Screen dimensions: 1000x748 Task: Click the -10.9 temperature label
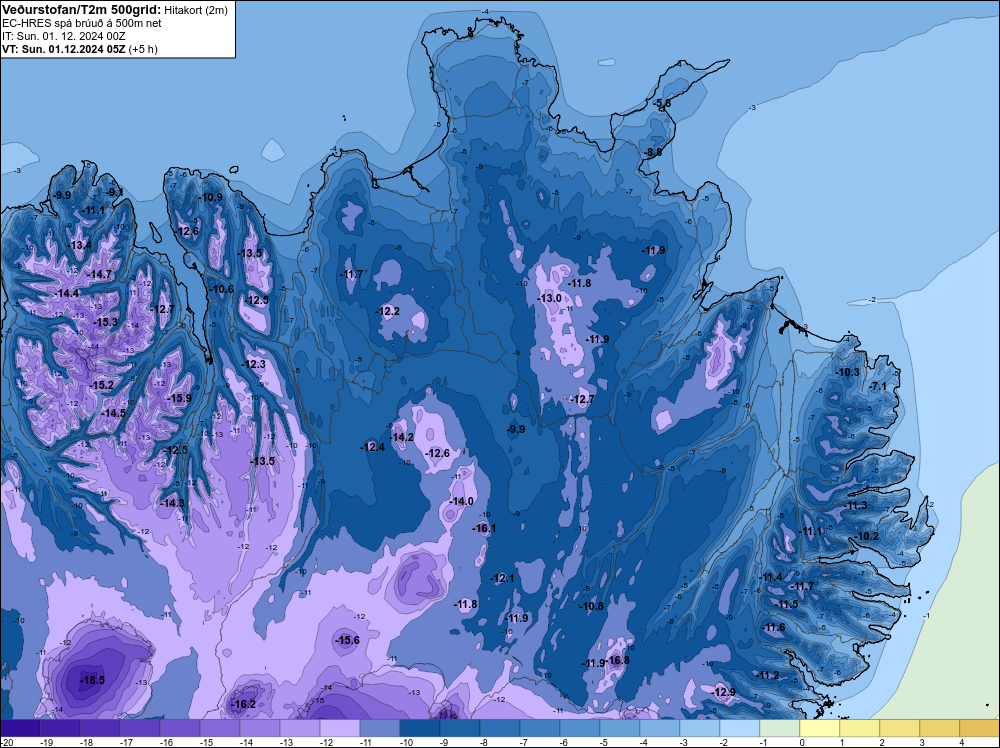(211, 197)
